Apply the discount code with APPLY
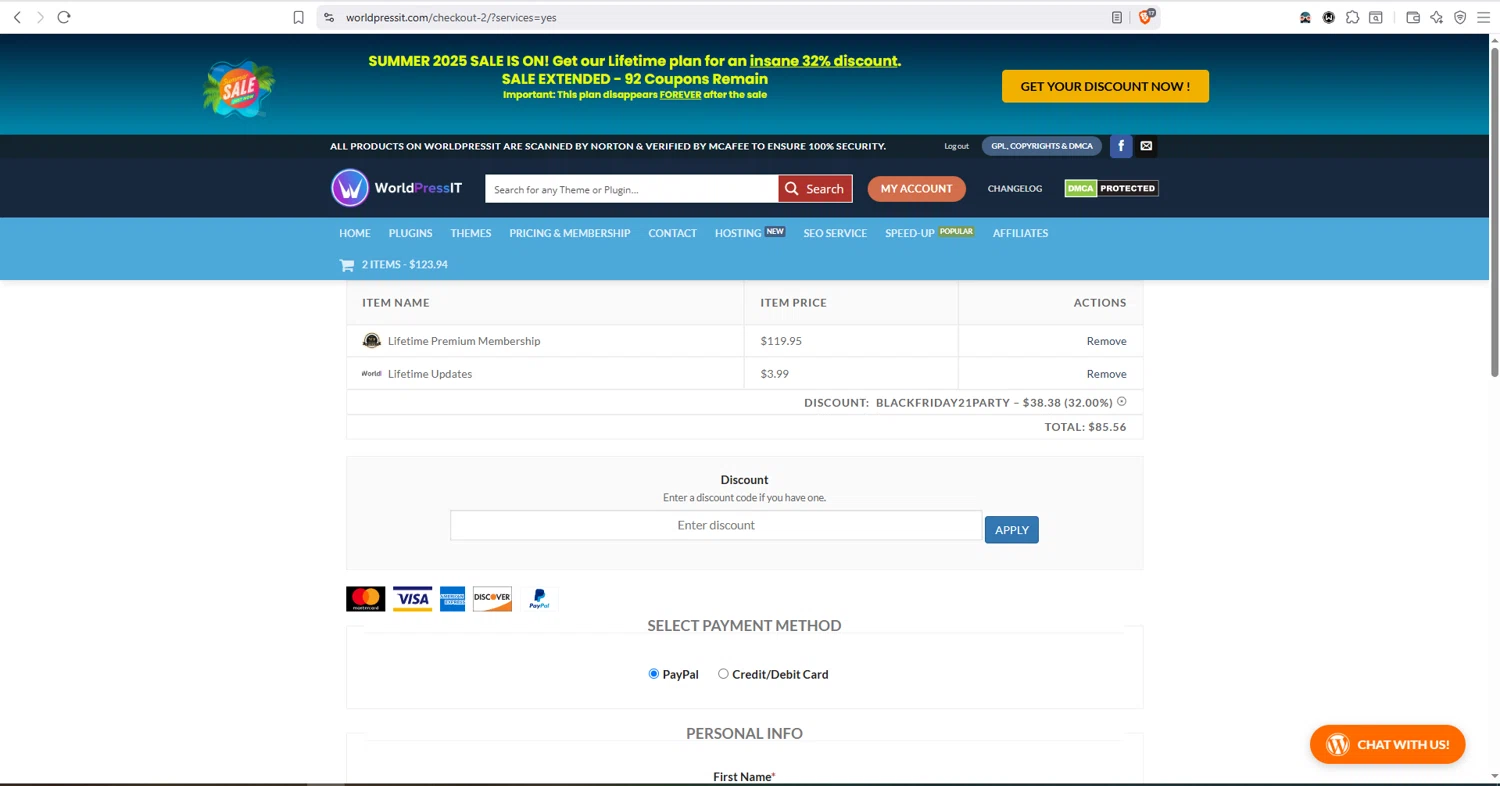The image size is (1500, 786). tap(1012, 530)
